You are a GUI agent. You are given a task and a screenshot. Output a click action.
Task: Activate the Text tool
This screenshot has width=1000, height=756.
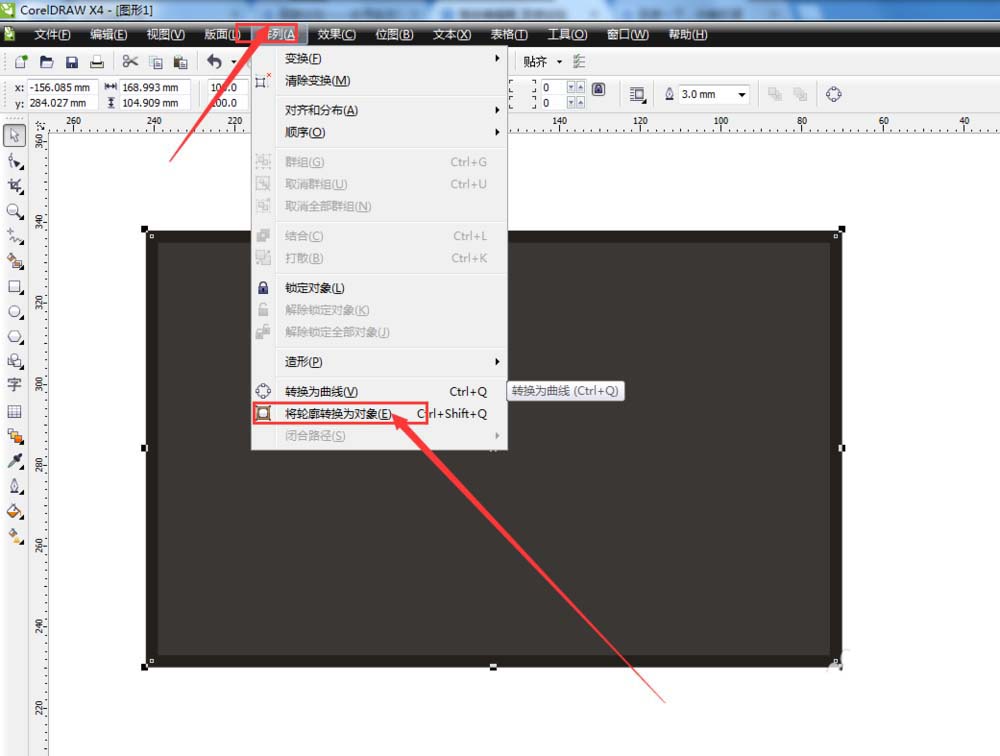click(15, 385)
